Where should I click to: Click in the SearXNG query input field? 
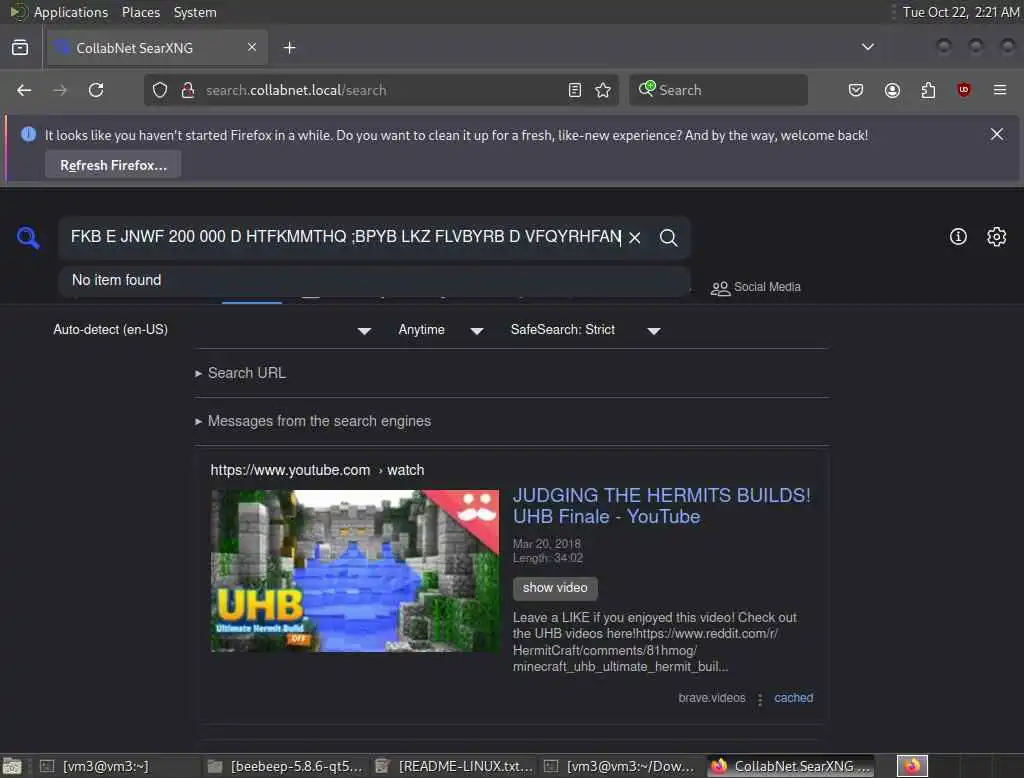(x=346, y=236)
